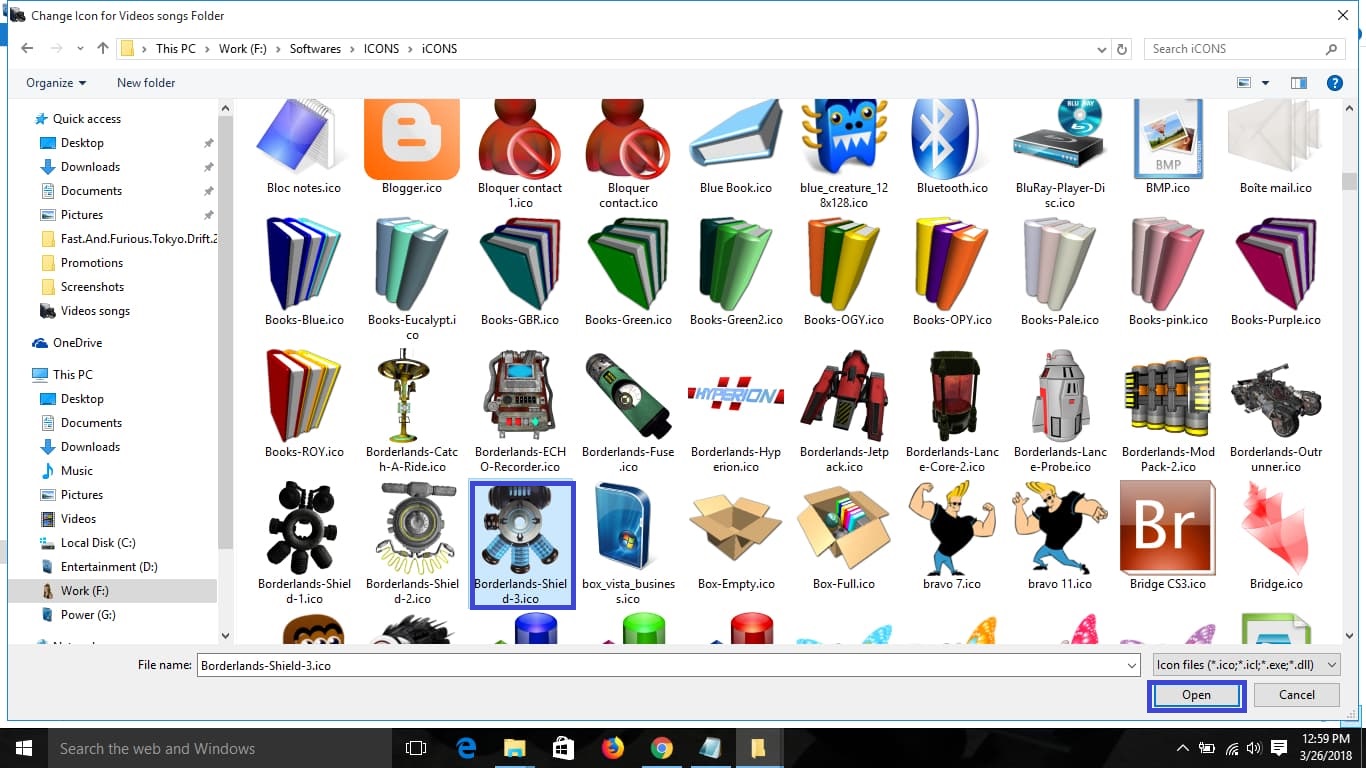Screen dimensions: 1366x768
Task: Select the BMP.ico image icon
Action: (x=1167, y=138)
